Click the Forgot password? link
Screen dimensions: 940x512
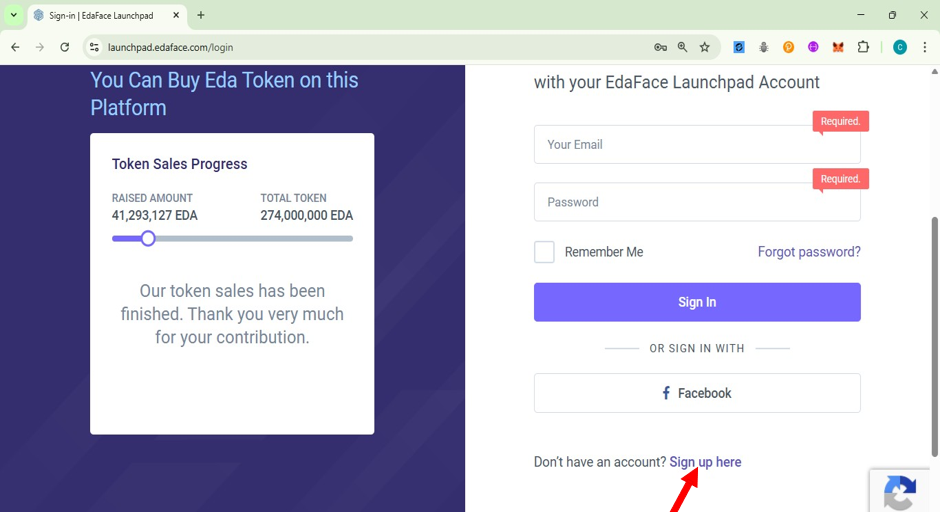(809, 252)
